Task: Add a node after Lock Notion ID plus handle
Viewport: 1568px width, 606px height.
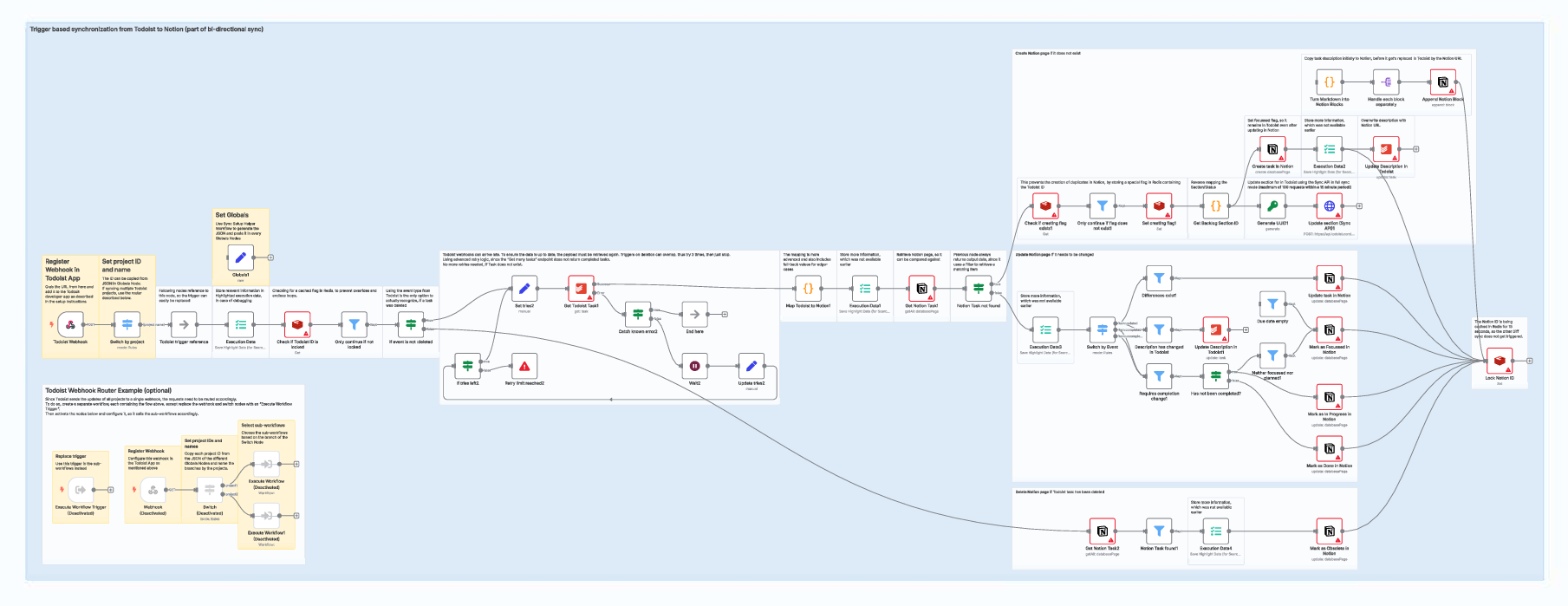Action: coord(1529,361)
